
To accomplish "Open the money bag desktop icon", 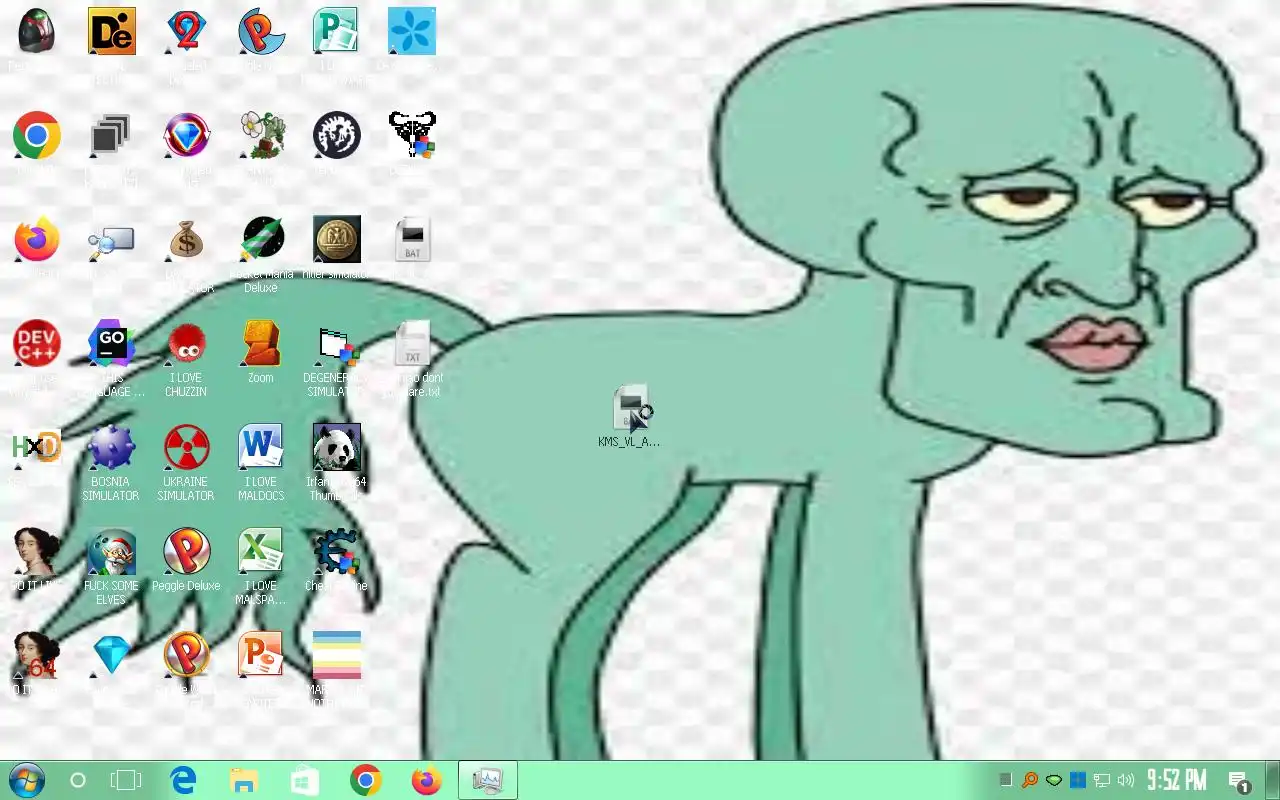I will [x=186, y=240].
